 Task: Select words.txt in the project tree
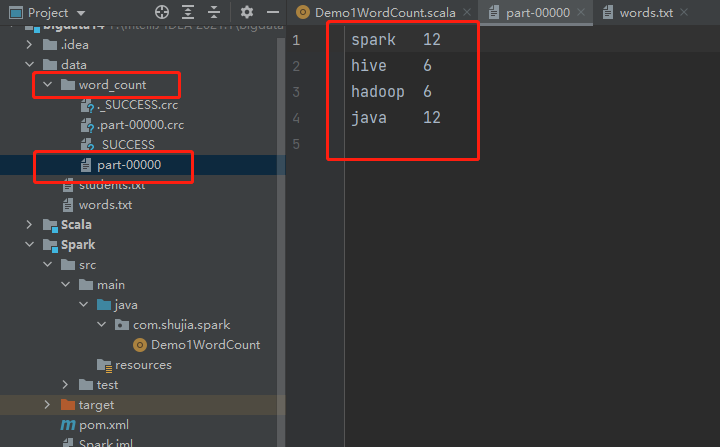point(105,205)
